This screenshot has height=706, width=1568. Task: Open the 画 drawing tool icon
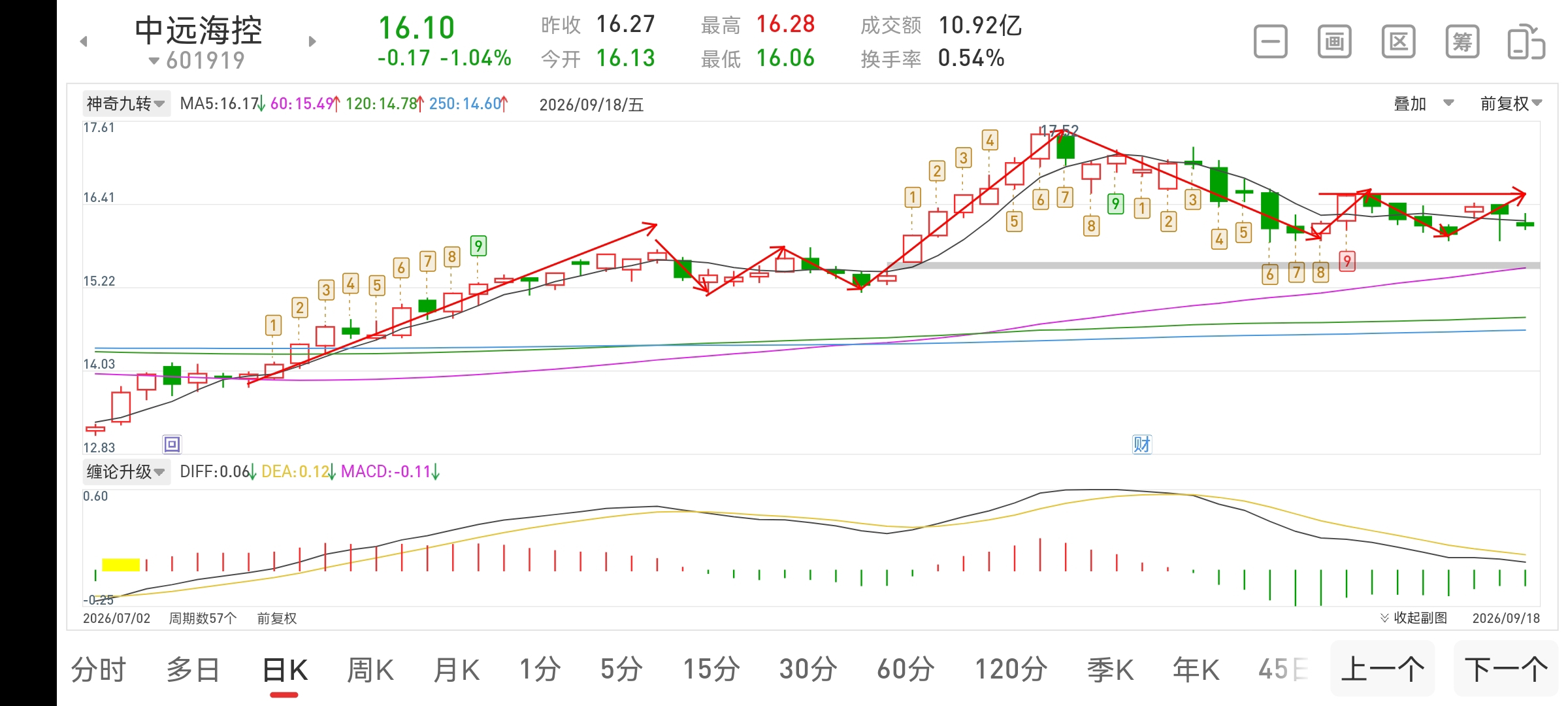tap(1334, 42)
